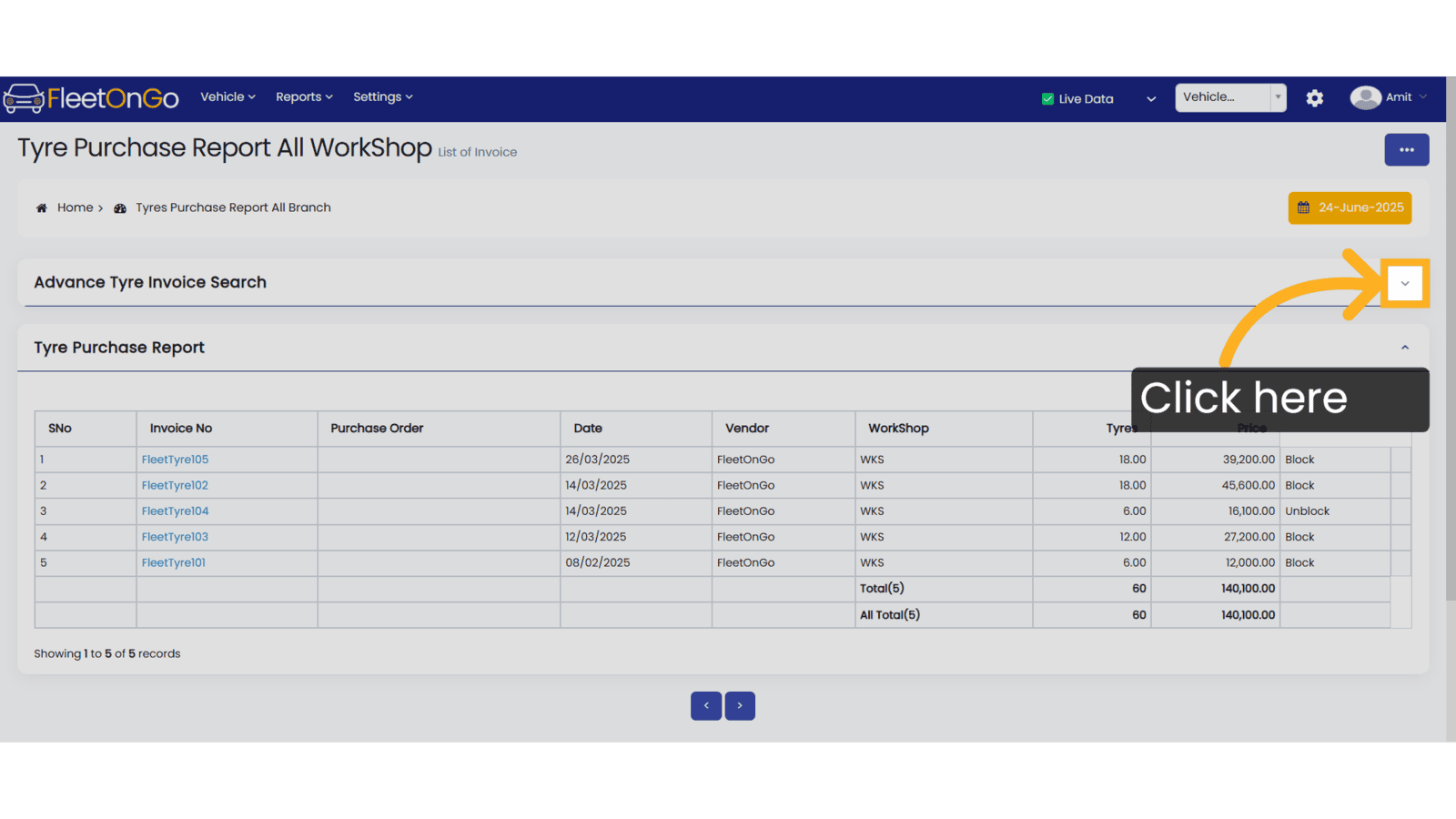Click Block action for FleetTyre101 row
Viewport: 1456px width, 819px height.
(x=1299, y=562)
